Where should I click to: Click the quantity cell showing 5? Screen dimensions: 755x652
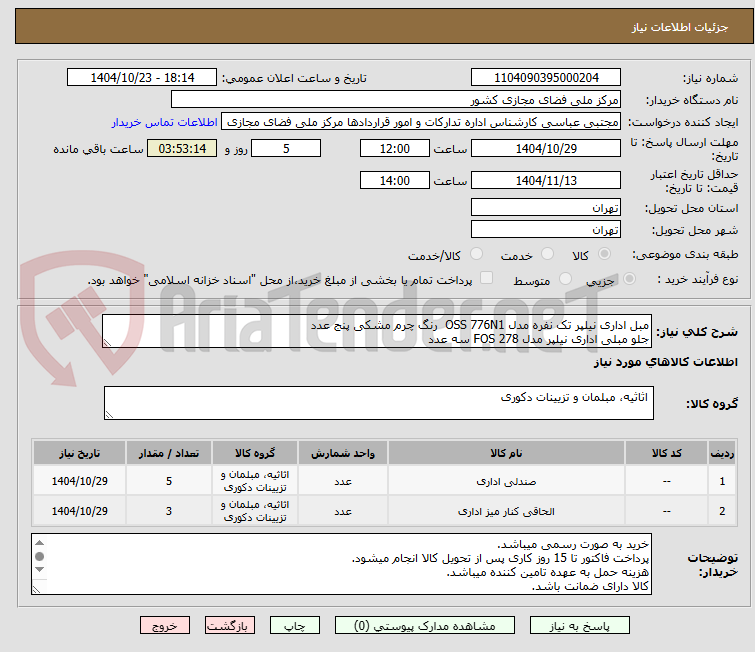[169, 481]
